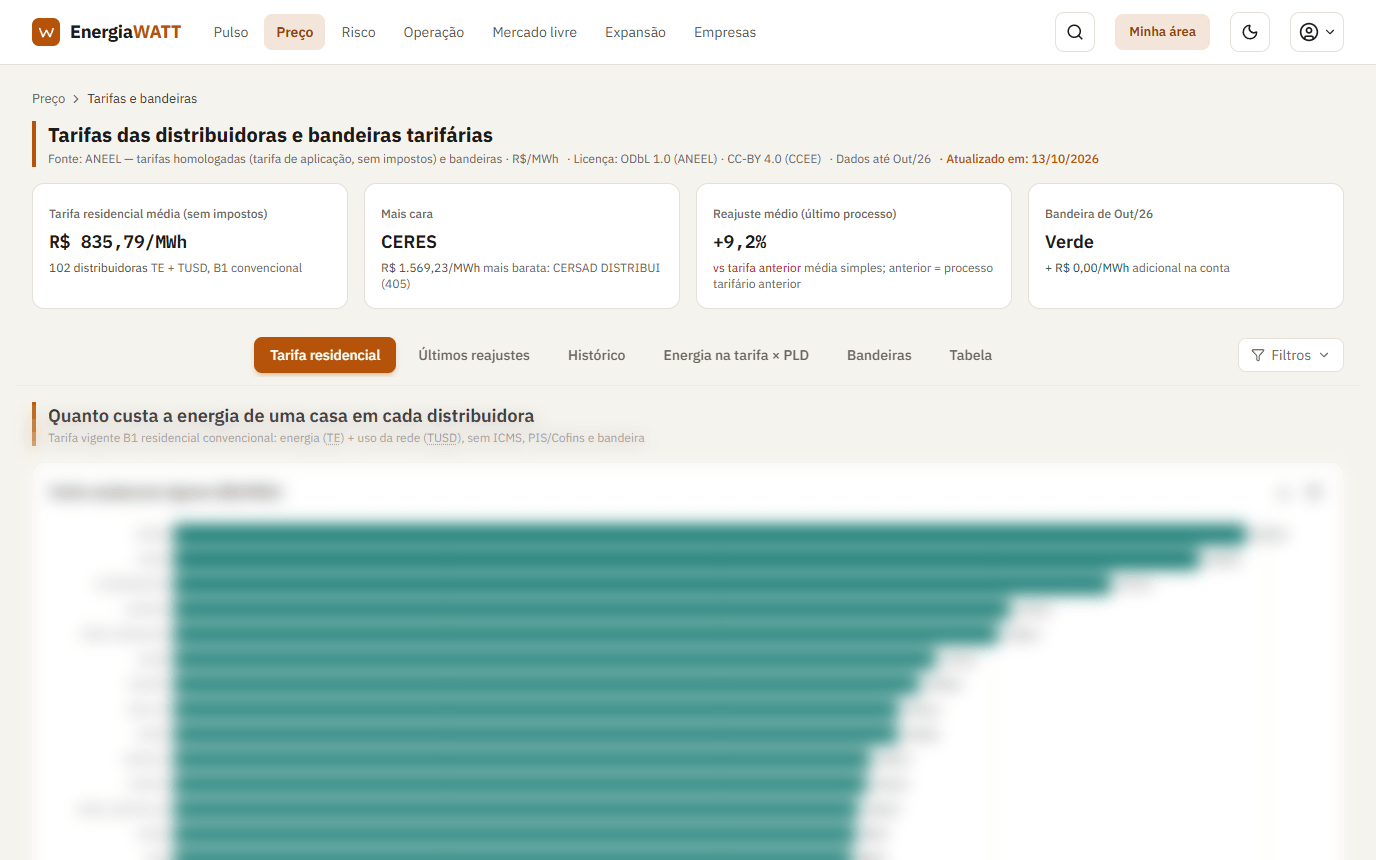Click 'Tarifa residencial média (sem impostos)' label
The image size is (1376, 860).
[x=158, y=214]
